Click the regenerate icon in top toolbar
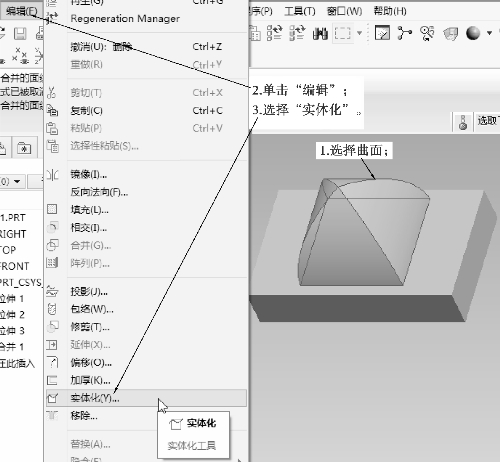Image resolution: width=500 pixels, height=462 pixels. click(x=275, y=33)
